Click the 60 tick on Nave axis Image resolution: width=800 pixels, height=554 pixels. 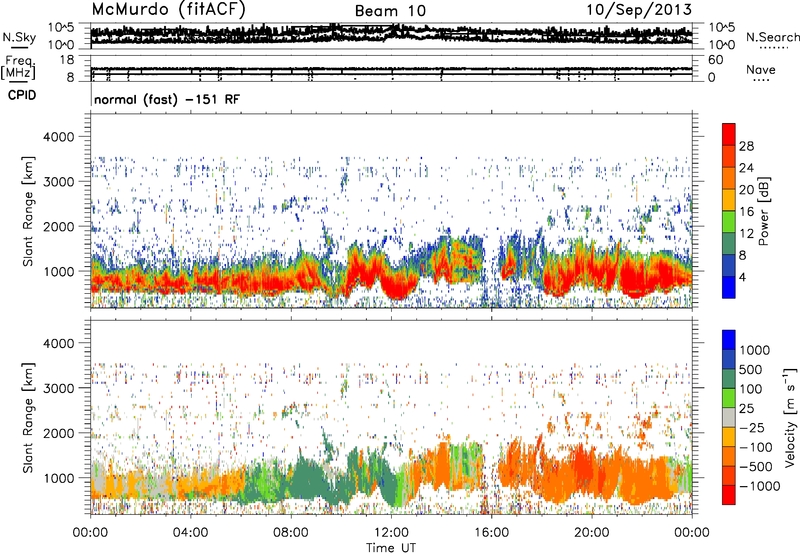coord(715,60)
